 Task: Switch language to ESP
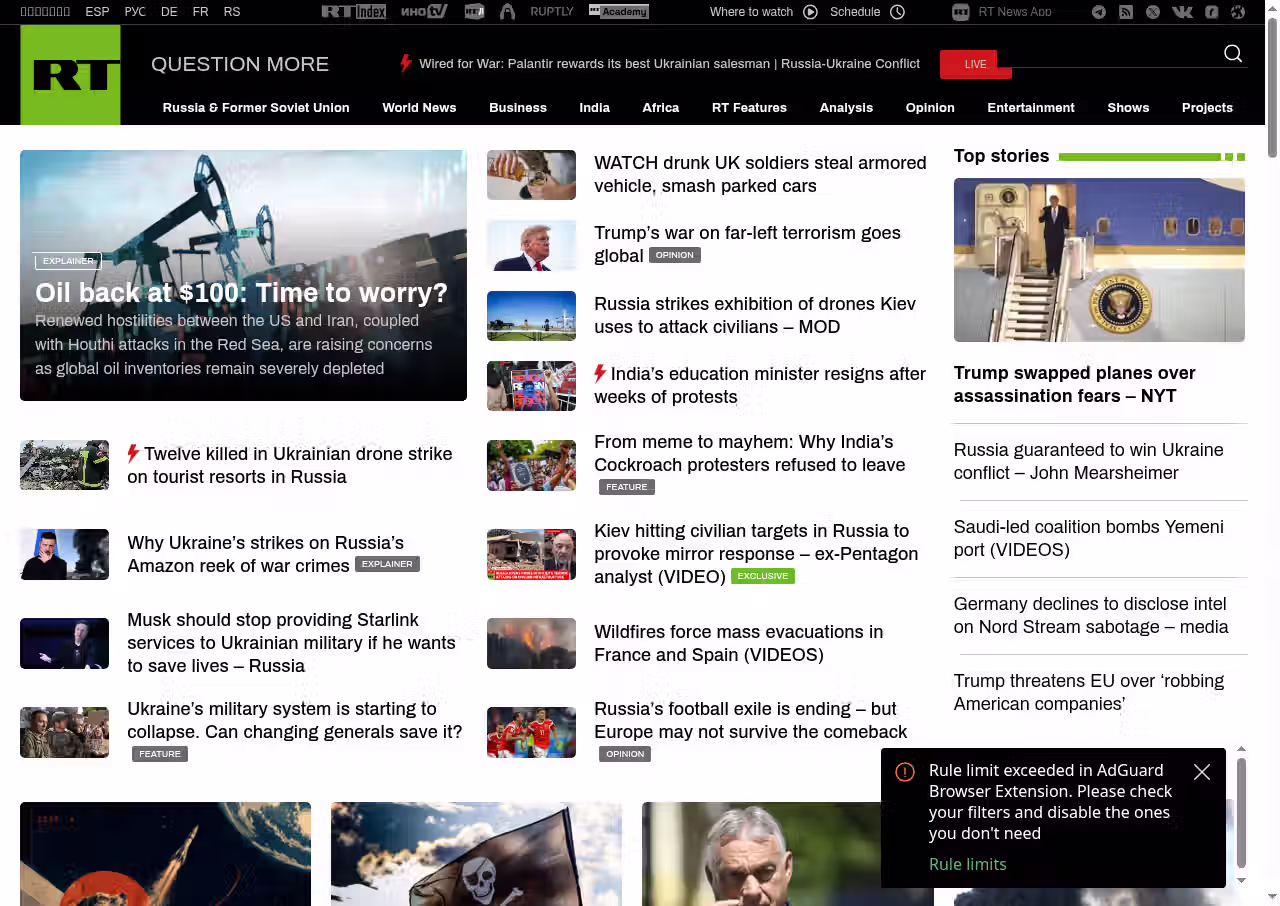coord(97,12)
